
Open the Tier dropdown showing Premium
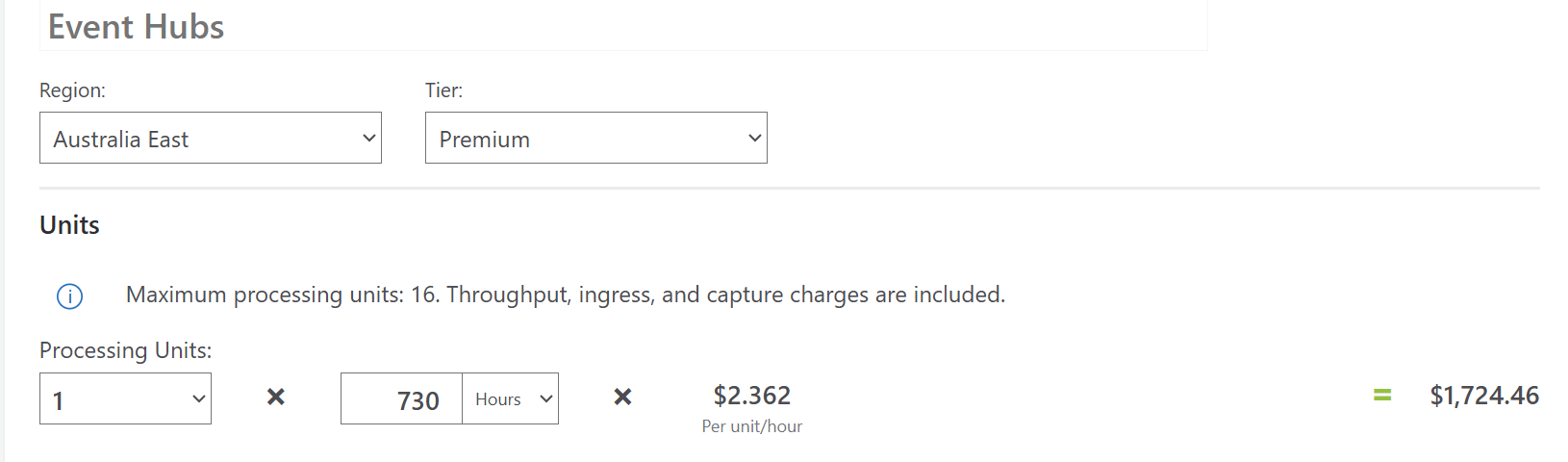pyautogui.click(x=596, y=138)
